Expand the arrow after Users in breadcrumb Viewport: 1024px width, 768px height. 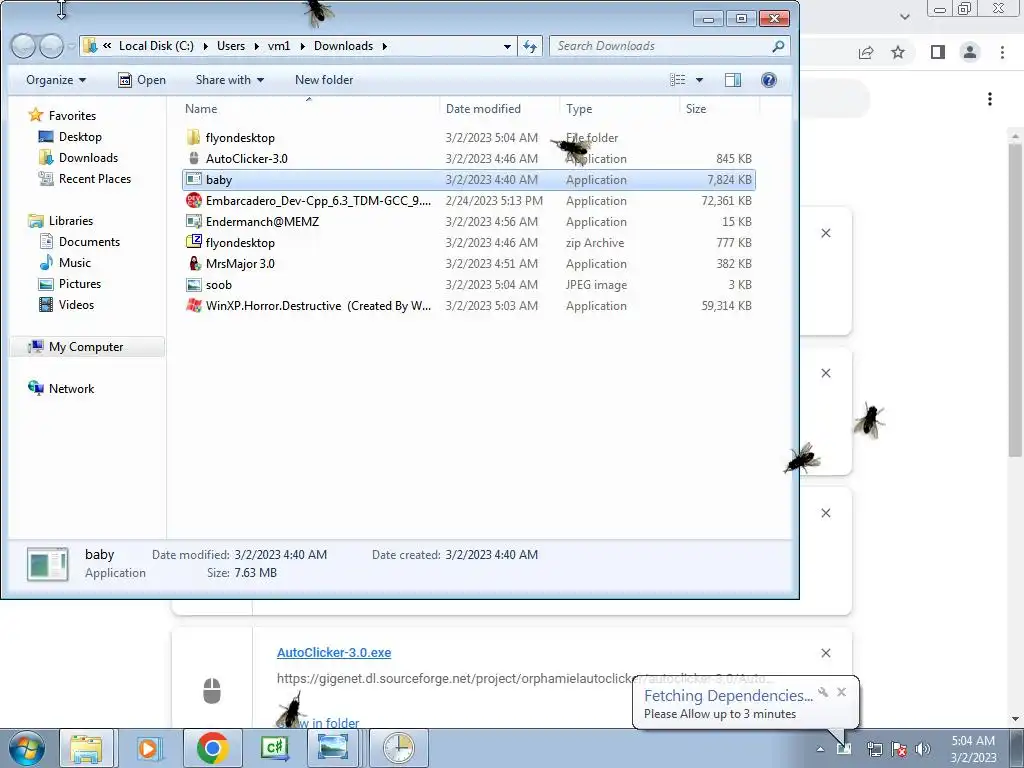click(257, 46)
